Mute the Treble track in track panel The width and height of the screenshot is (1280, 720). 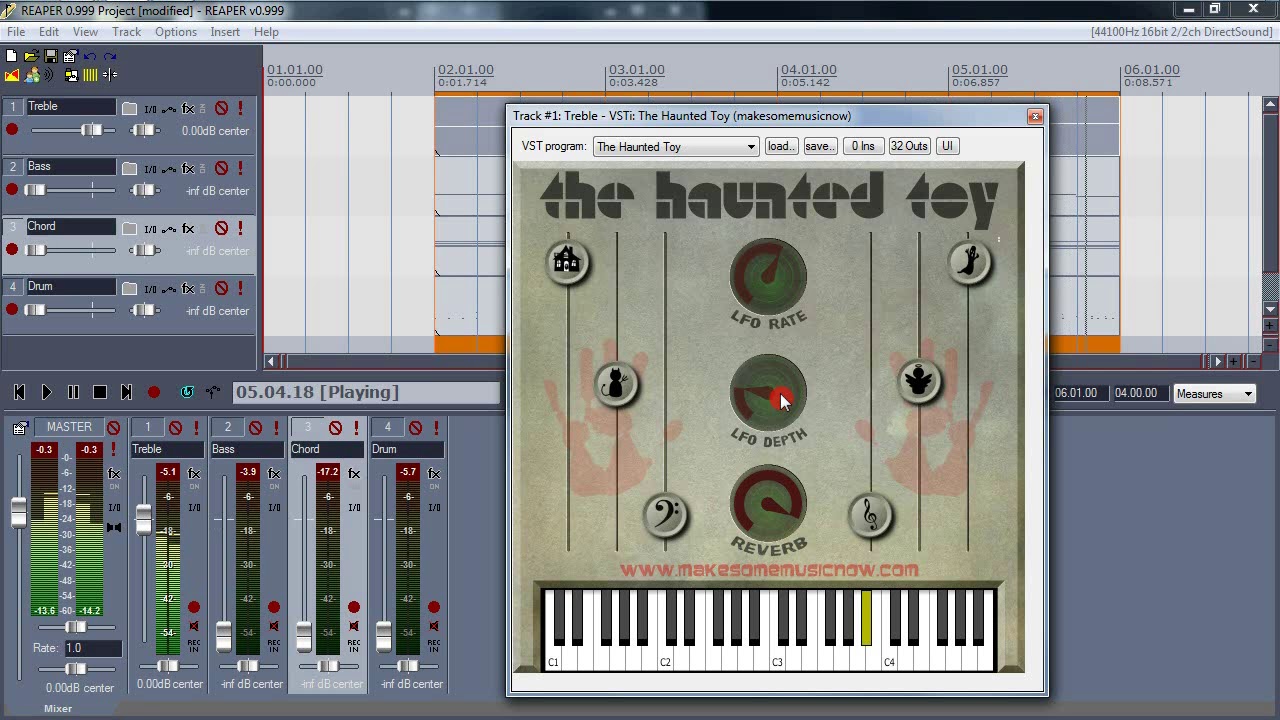[x=221, y=108]
